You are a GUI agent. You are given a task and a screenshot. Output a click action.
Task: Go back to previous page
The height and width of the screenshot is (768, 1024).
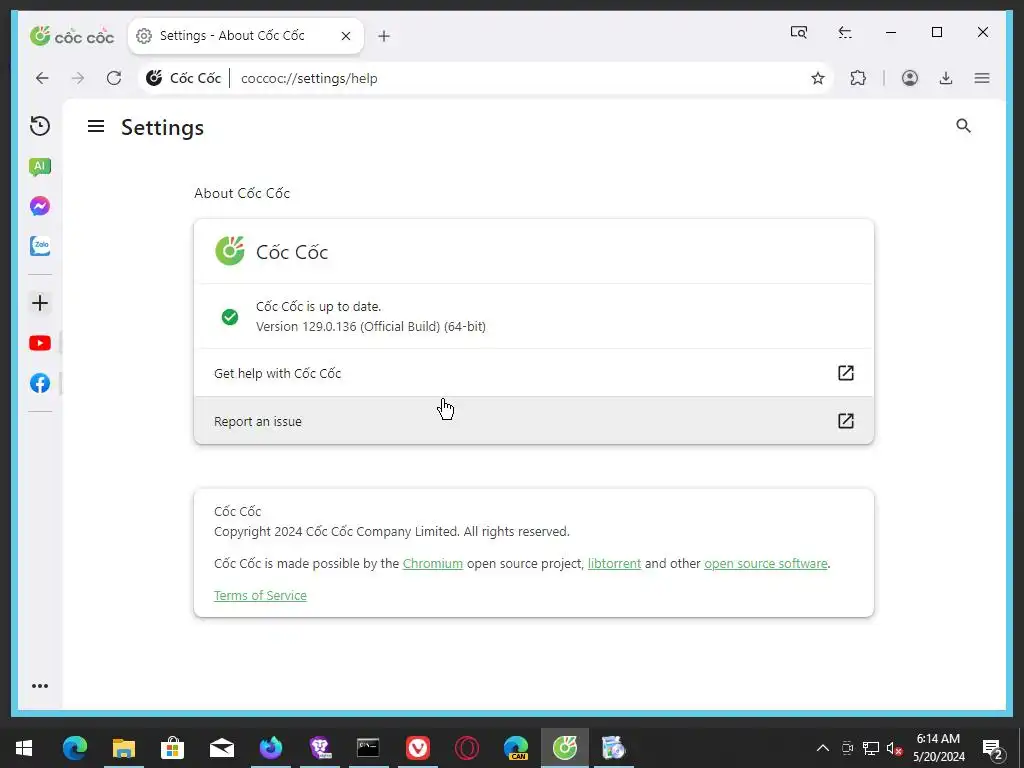[42, 78]
